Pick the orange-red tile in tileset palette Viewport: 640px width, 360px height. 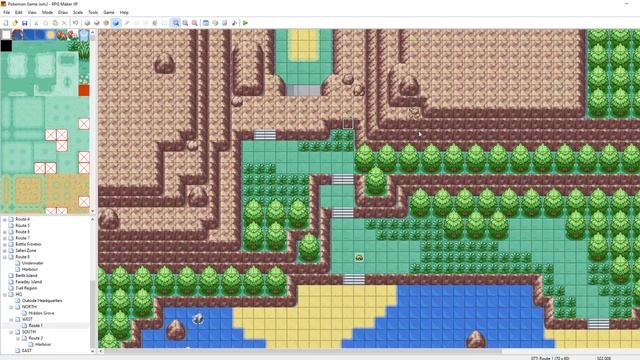(x=84, y=90)
